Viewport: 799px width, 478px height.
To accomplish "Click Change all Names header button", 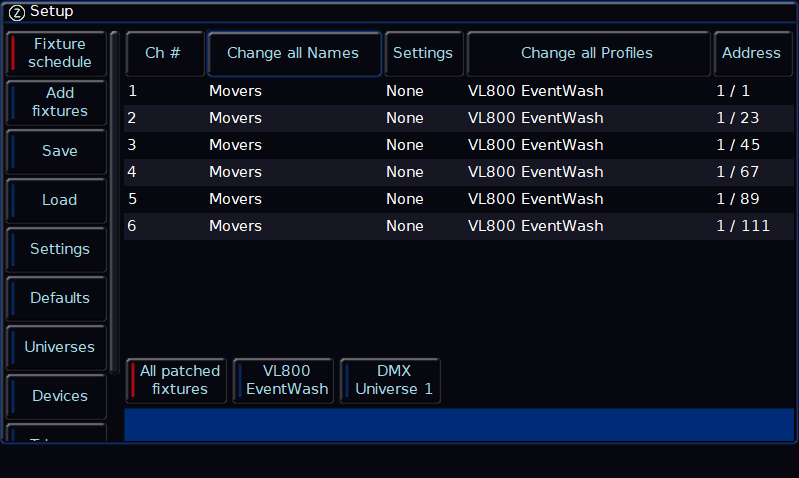I will pyautogui.click(x=295, y=54).
